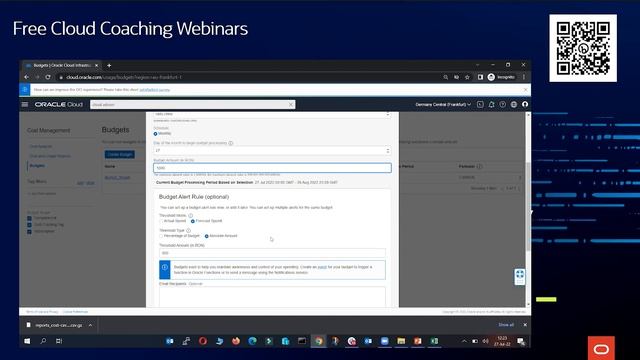640x360 pixels.
Task: Open Firefox from the taskbar
Action: 236,341
